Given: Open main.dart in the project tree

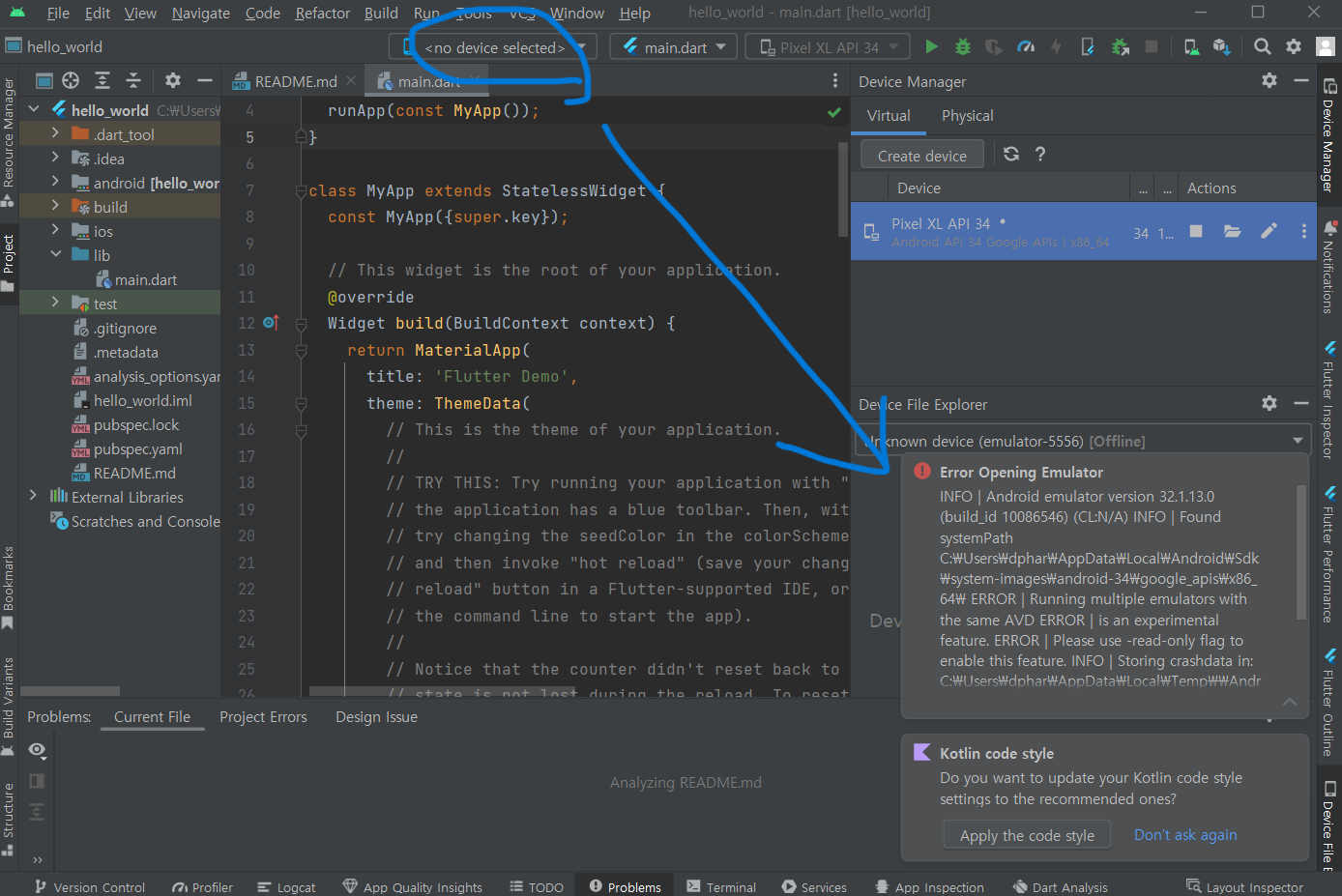Looking at the screenshot, I should point(146,279).
